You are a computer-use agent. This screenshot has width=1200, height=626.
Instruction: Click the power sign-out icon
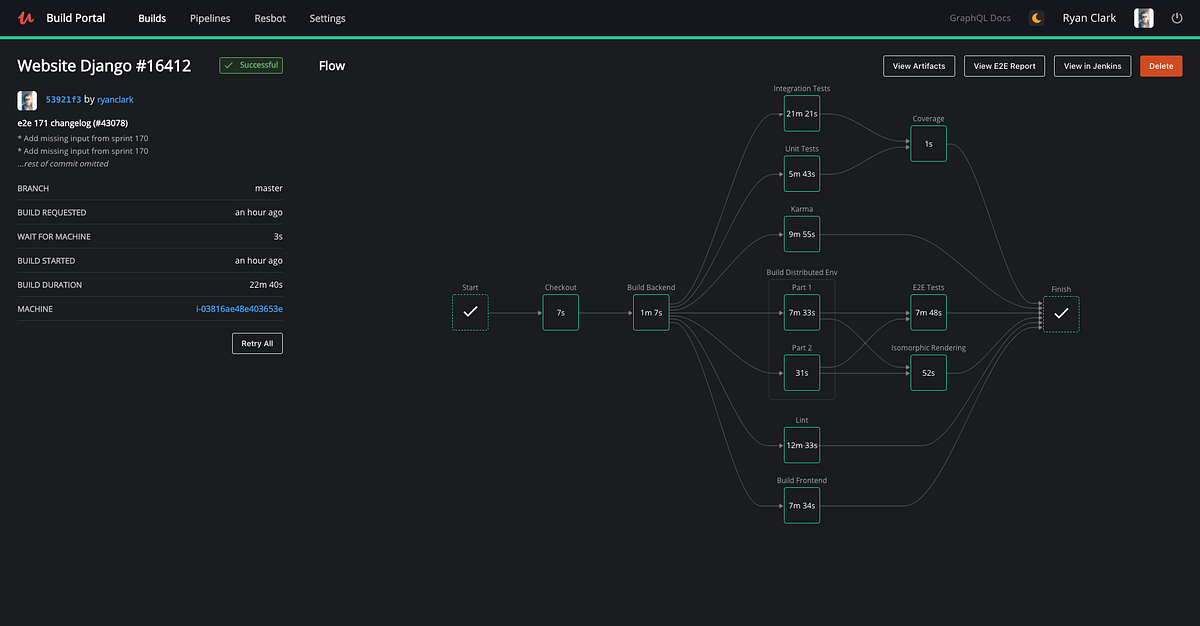(x=1177, y=17)
